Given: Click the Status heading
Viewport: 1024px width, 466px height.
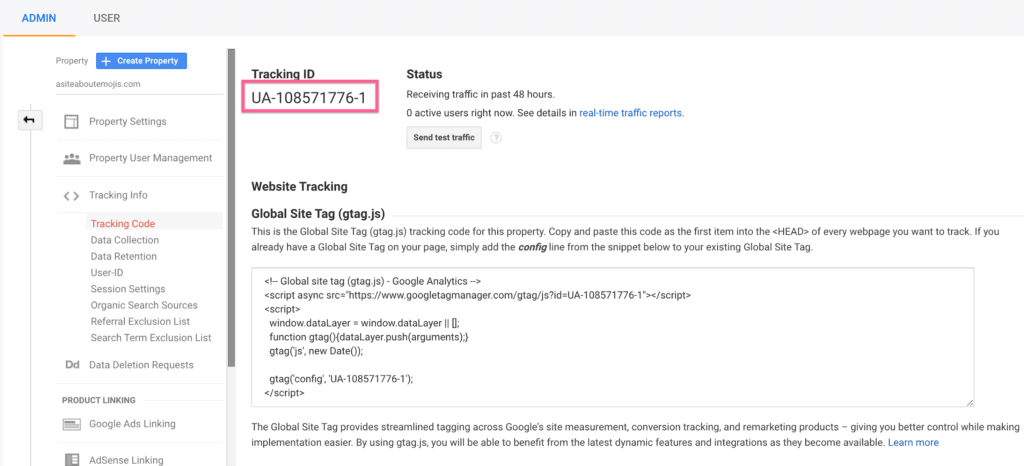Looking at the screenshot, I should 424,74.
